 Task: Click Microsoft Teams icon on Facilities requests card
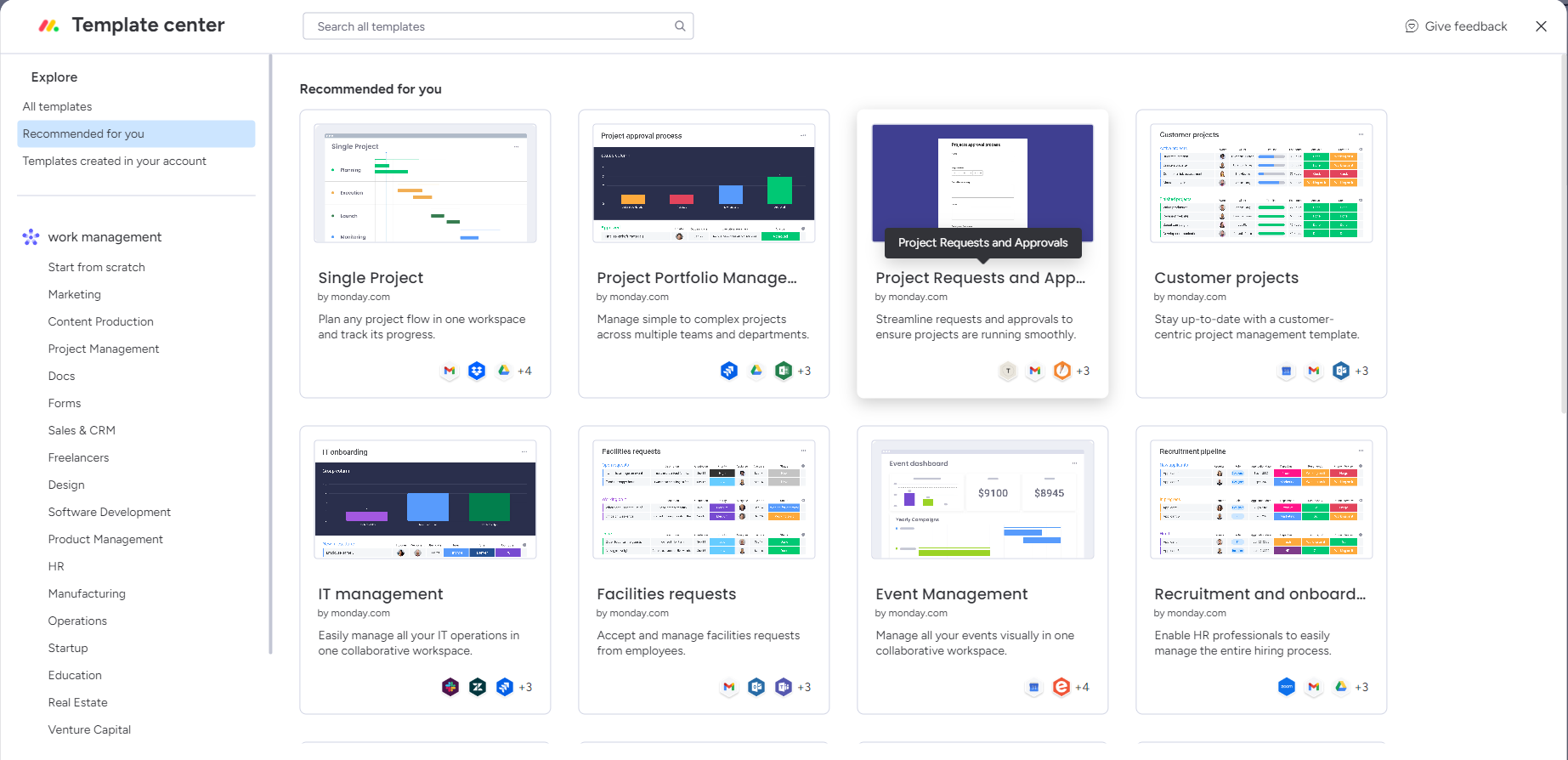tap(784, 687)
